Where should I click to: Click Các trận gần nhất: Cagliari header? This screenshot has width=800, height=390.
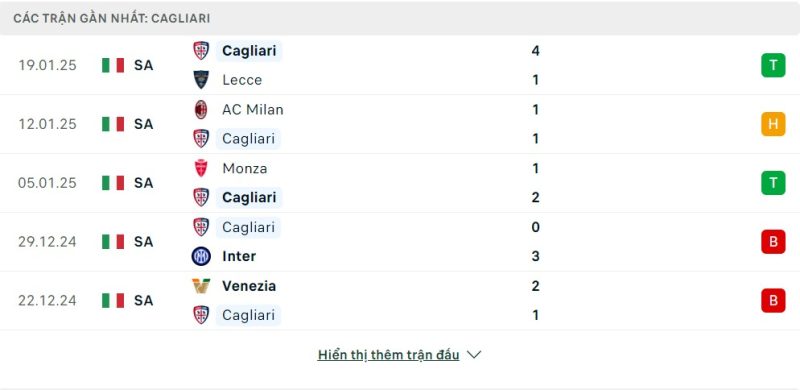112,18
